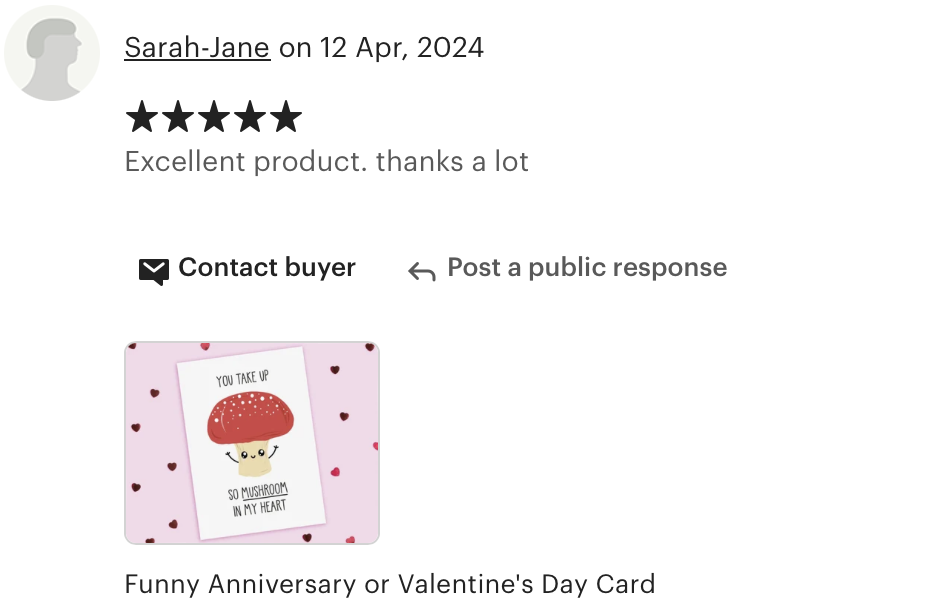Open Funny Anniversary or Valentine's Day Card title
The width and height of the screenshot is (946, 614).
pos(390,584)
